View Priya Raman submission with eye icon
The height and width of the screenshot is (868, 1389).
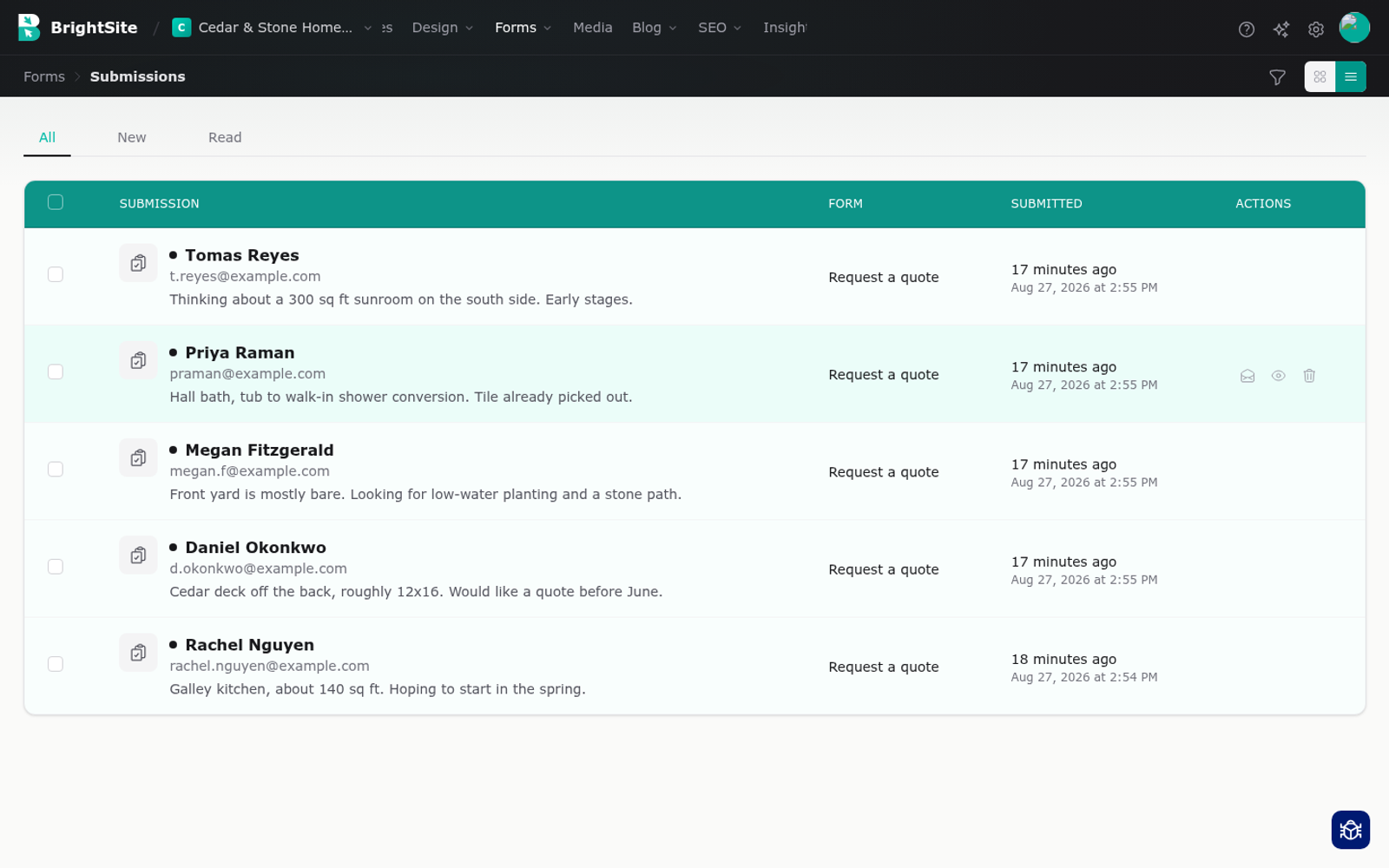point(1279,376)
